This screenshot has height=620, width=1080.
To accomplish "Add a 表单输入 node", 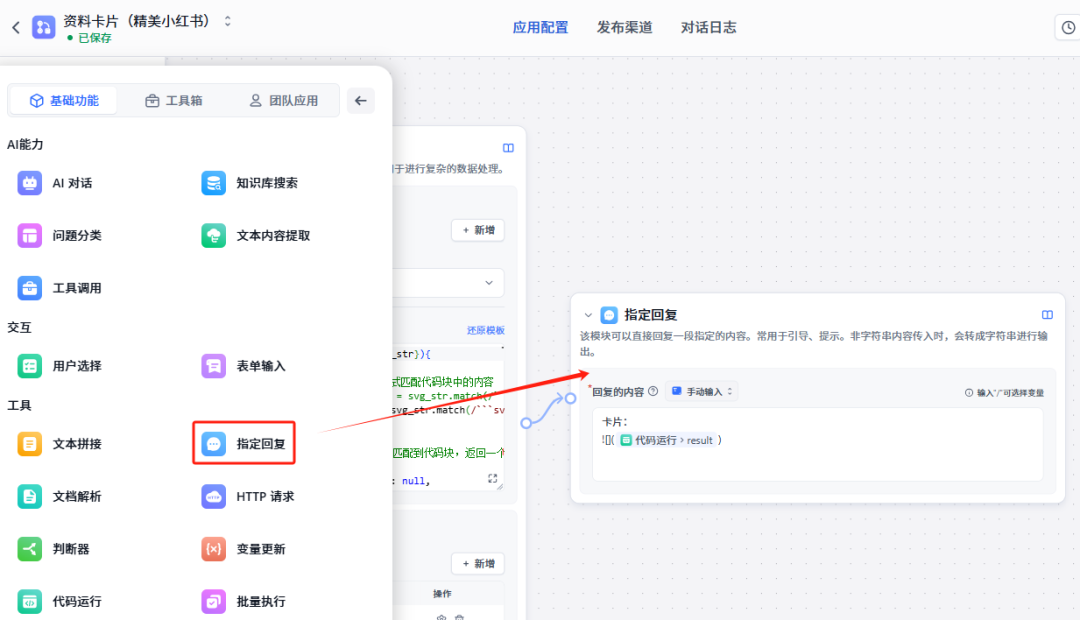I will [243, 366].
